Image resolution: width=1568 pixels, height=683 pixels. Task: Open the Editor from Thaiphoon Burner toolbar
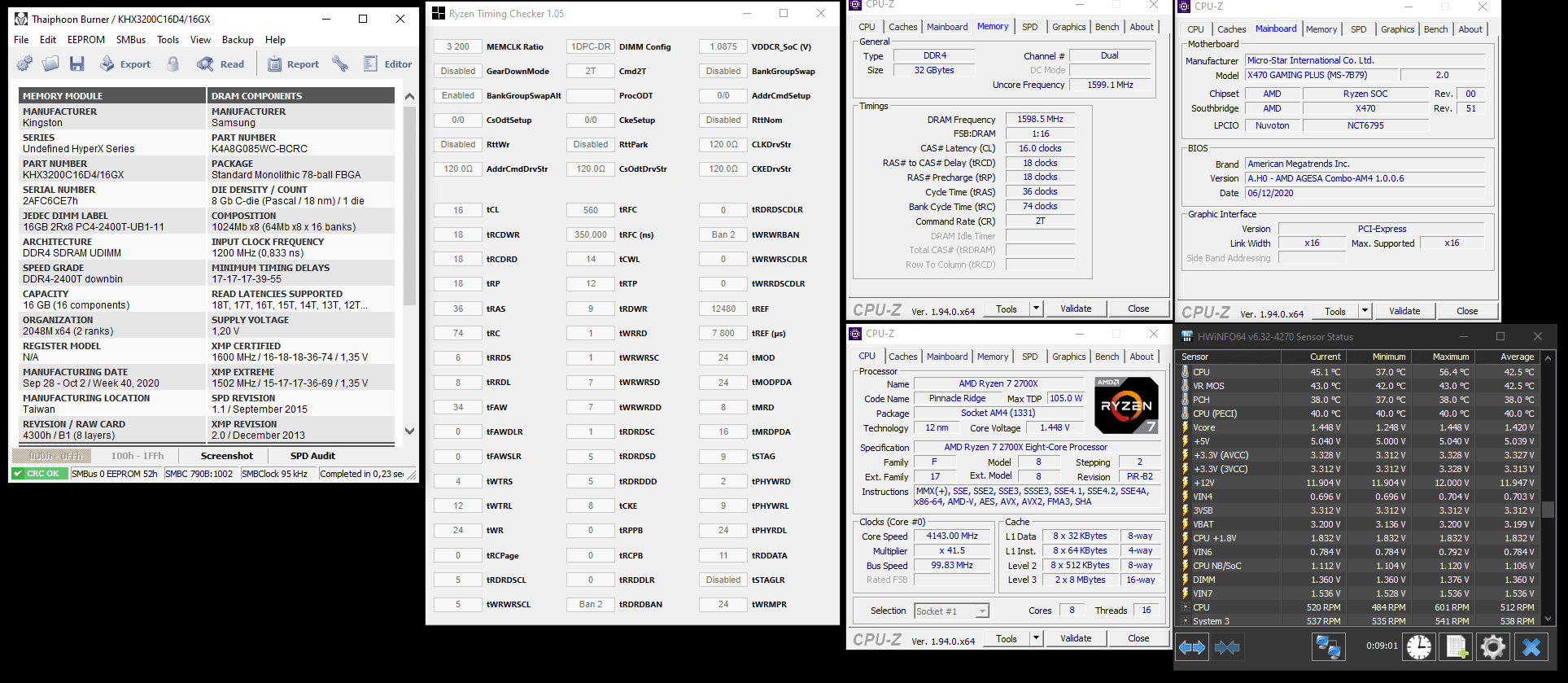pyautogui.click(x=387, y=64)
